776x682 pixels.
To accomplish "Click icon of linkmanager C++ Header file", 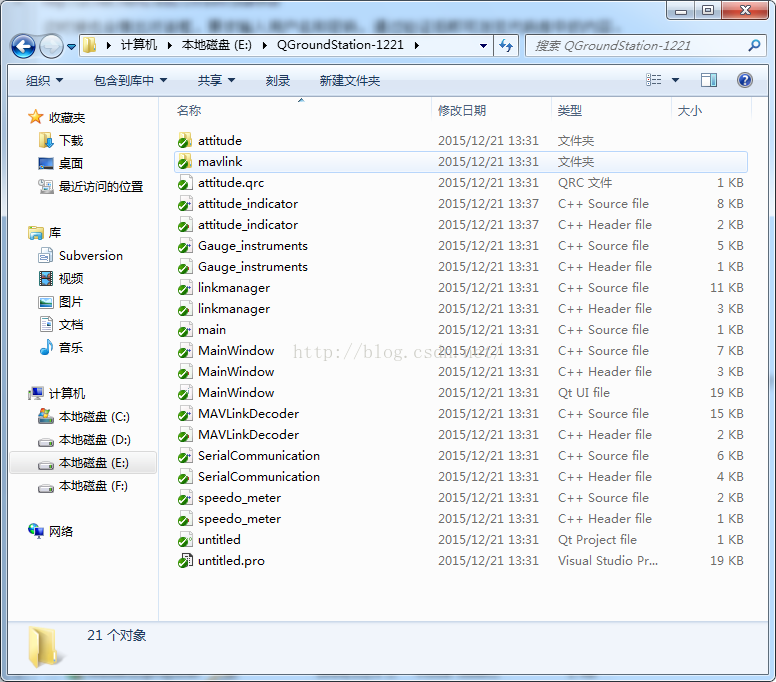I will pyautogui.click(x=185, y=309).
